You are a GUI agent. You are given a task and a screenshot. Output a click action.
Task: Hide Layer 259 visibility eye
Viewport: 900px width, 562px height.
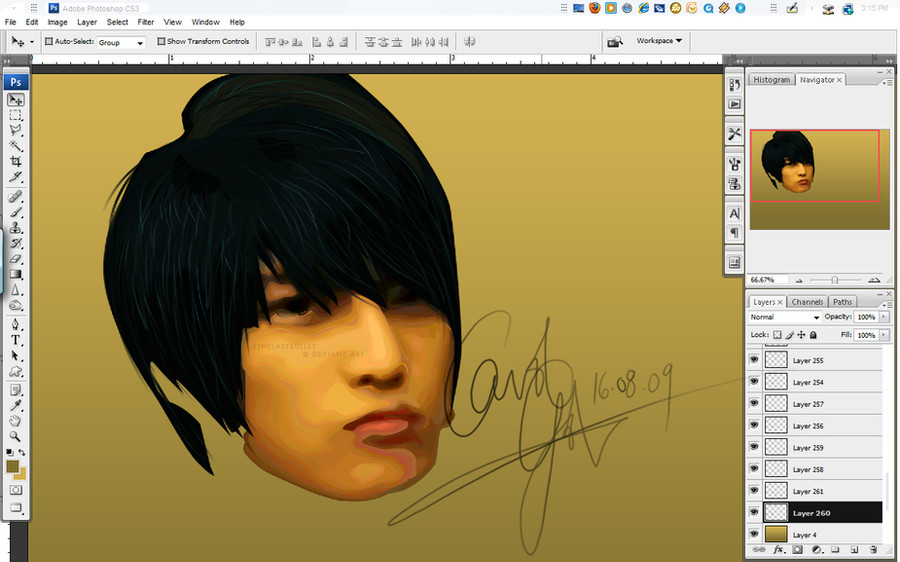[754, 447]
